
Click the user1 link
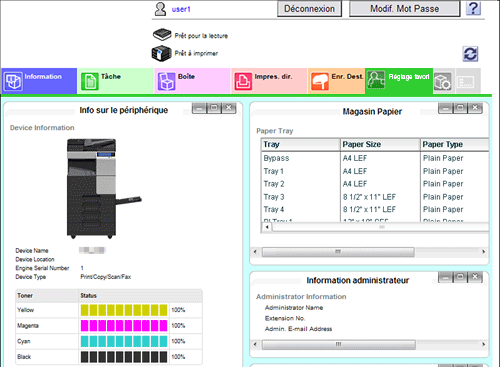click(181, 9)
